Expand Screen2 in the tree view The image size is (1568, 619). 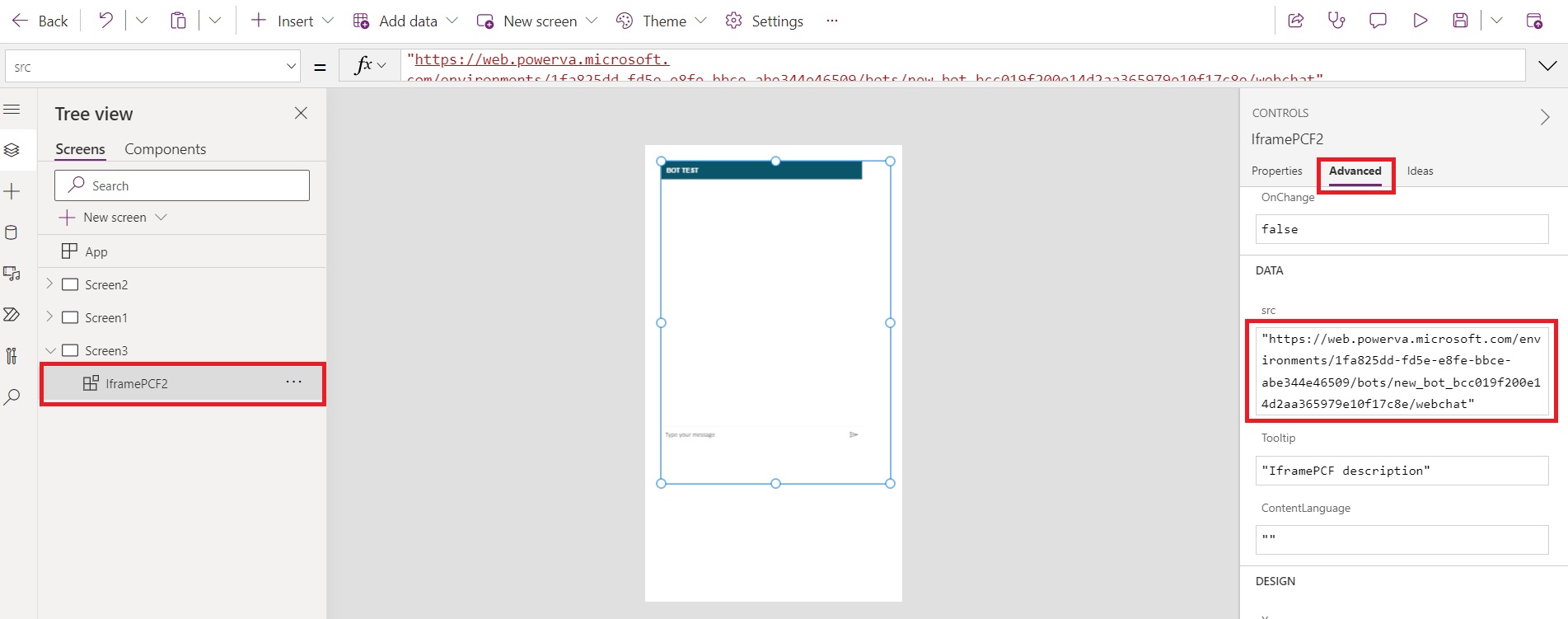click(x=49, y=284)
